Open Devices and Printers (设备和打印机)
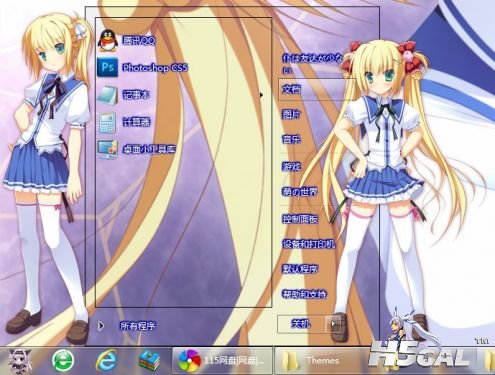 [x=309, y=244]
